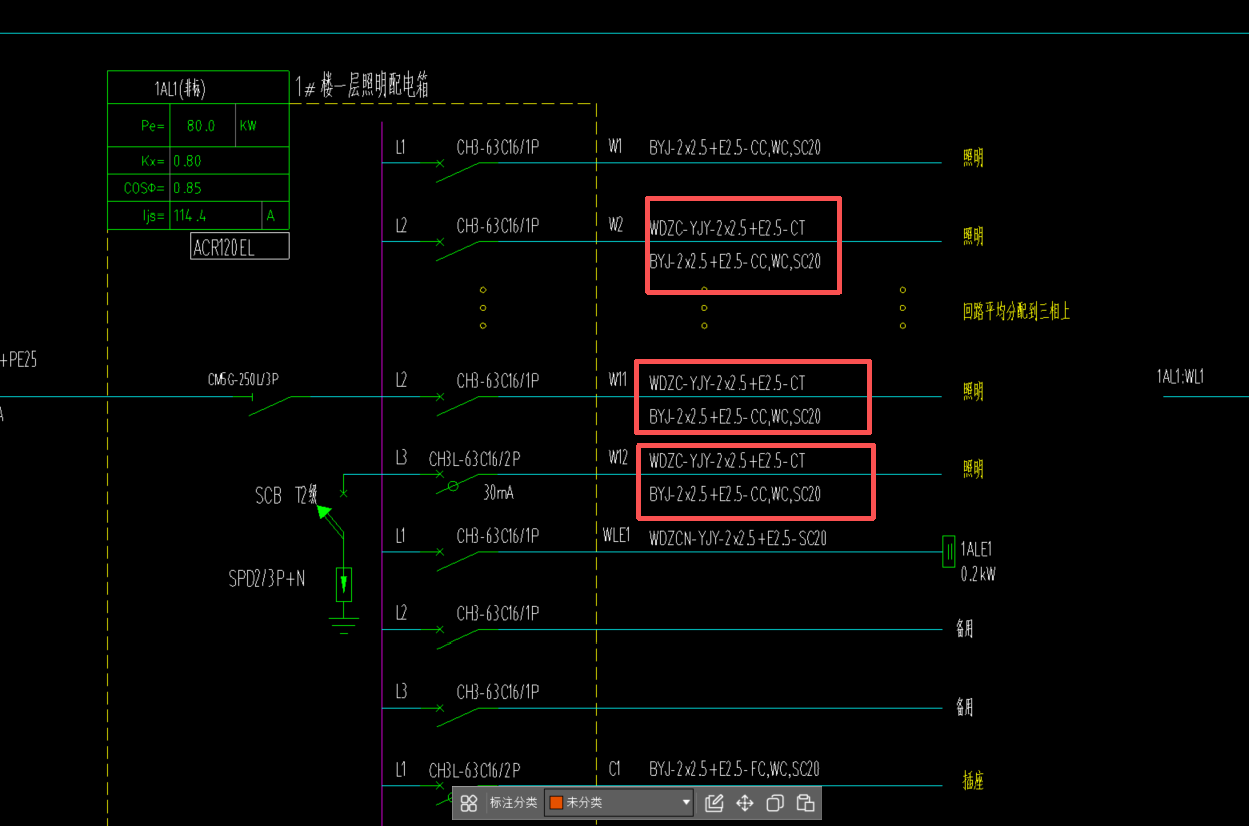The image size is (1249, 826).
Task: Click the 0.2kW load value
Action: click(x=978, y=574)
